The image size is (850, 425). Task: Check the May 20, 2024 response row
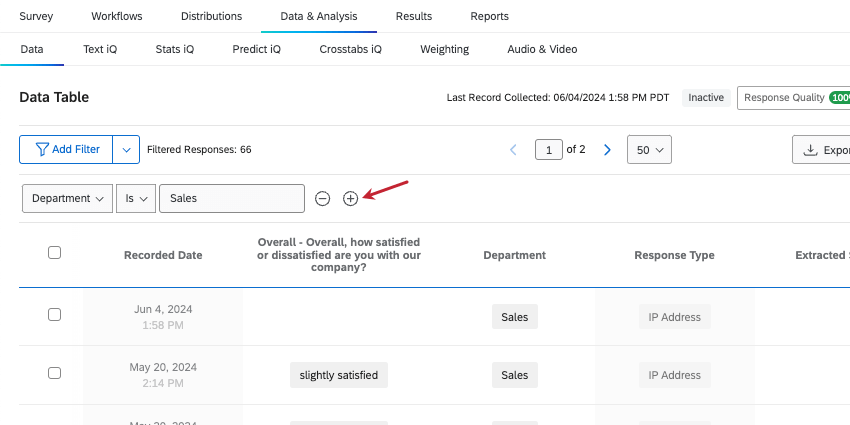tap(54, 373)
